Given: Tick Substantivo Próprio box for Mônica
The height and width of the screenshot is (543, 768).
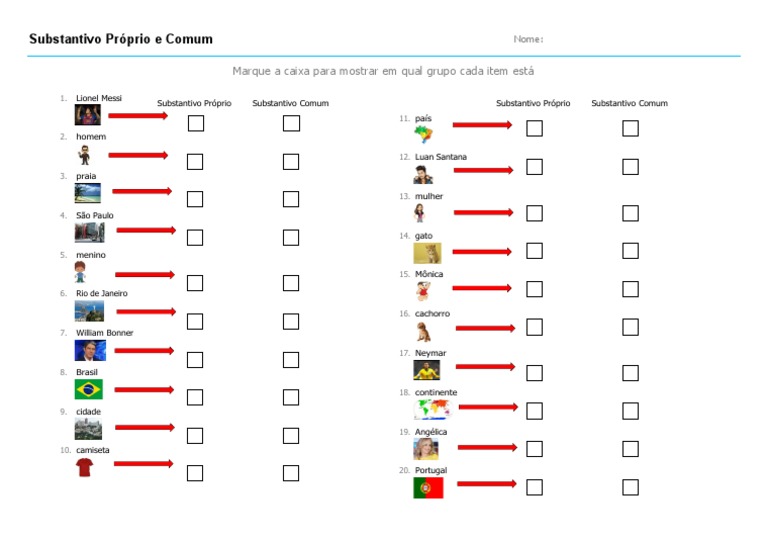Looking at the screenshot, I should (x=535, y=289).
